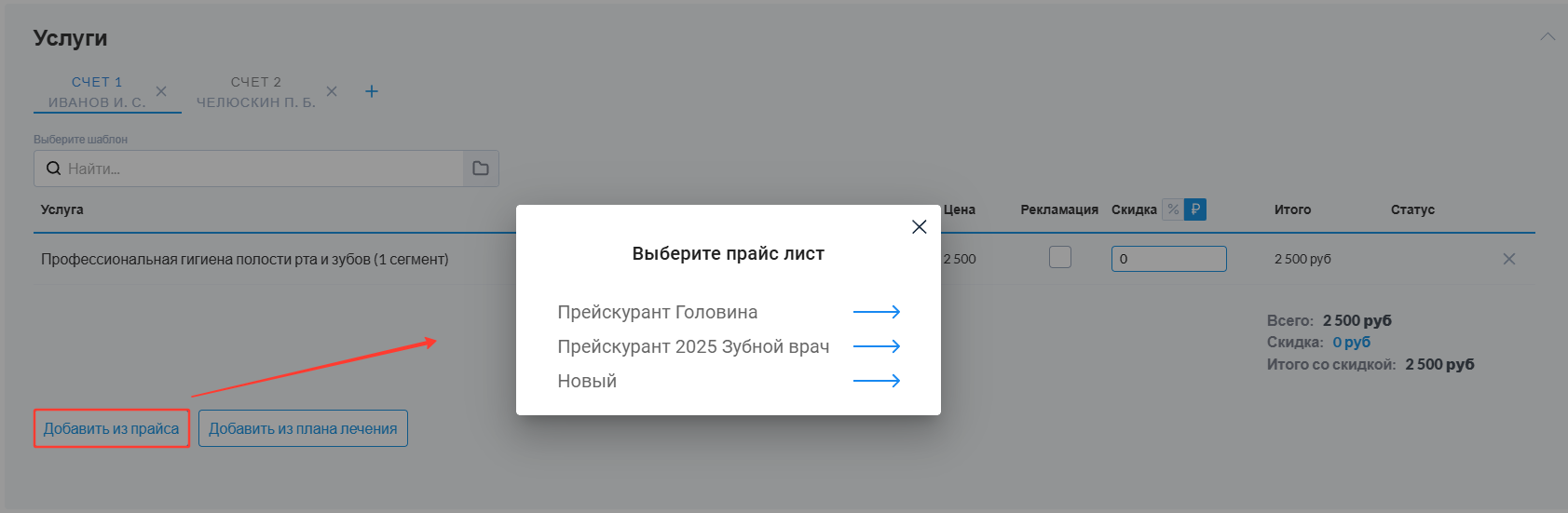The width and height of the screenshot is (1568, 513).
Task: Switch to Счет 1 Иванов И. С. tab
Action: 97,92
